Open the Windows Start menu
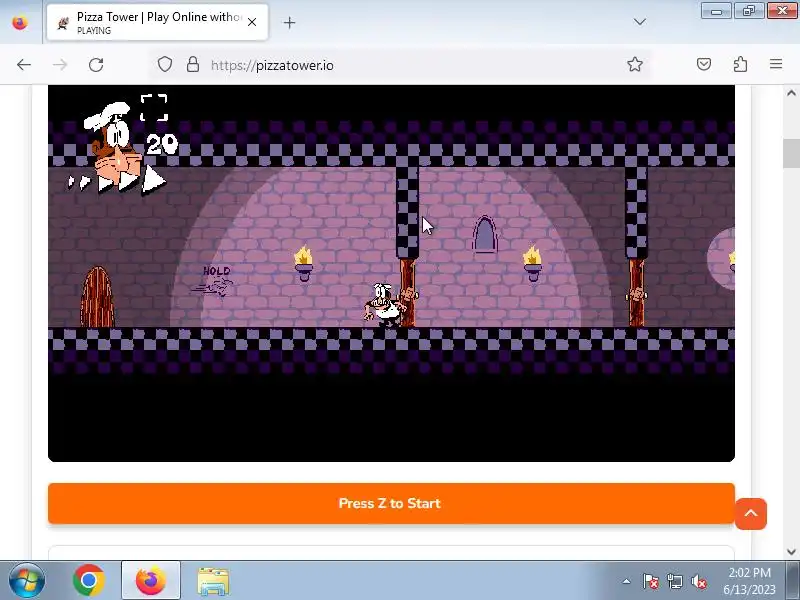Image resolution: width=800 pixels, height=600 pixels. (27, 581)
